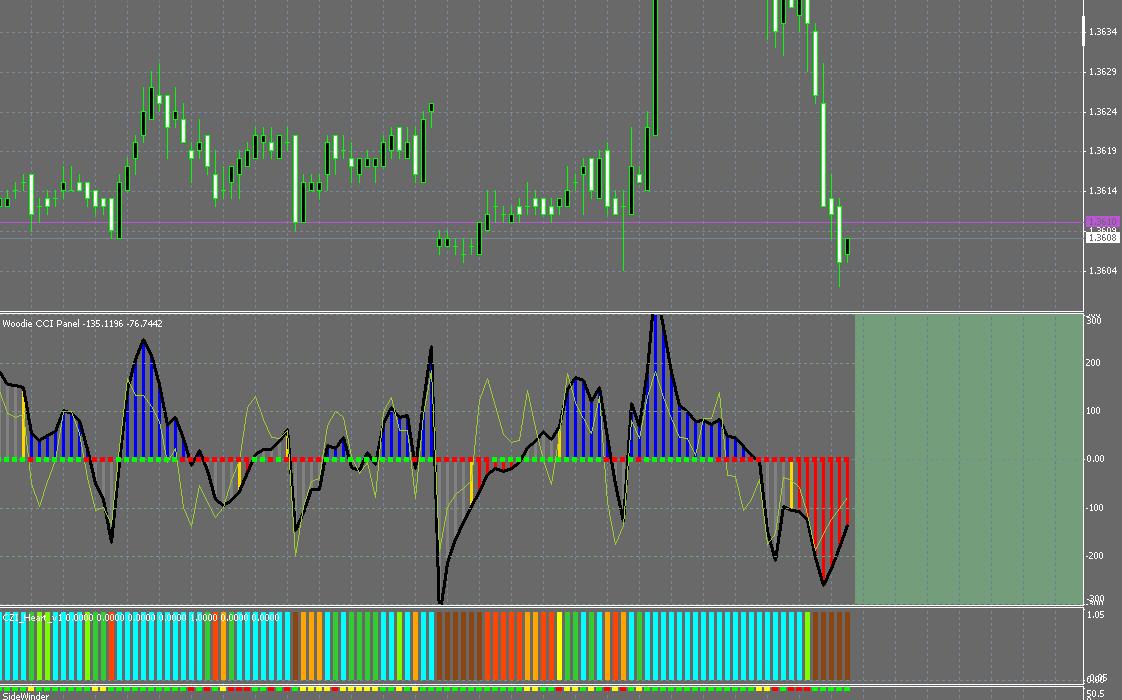Click the 0.00 level on CCI scale
Viewport: 1122px width, 700px height.
[x=1095, y=459]
